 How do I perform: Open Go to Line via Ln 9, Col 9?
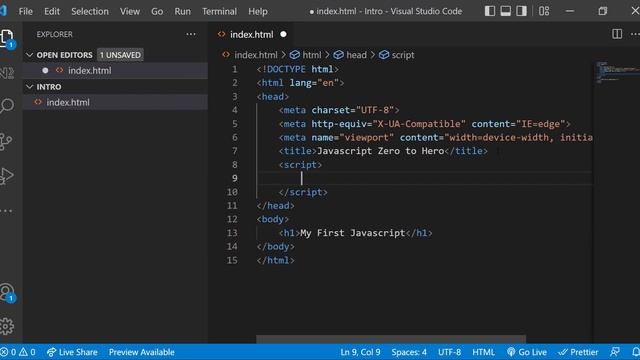360,352
